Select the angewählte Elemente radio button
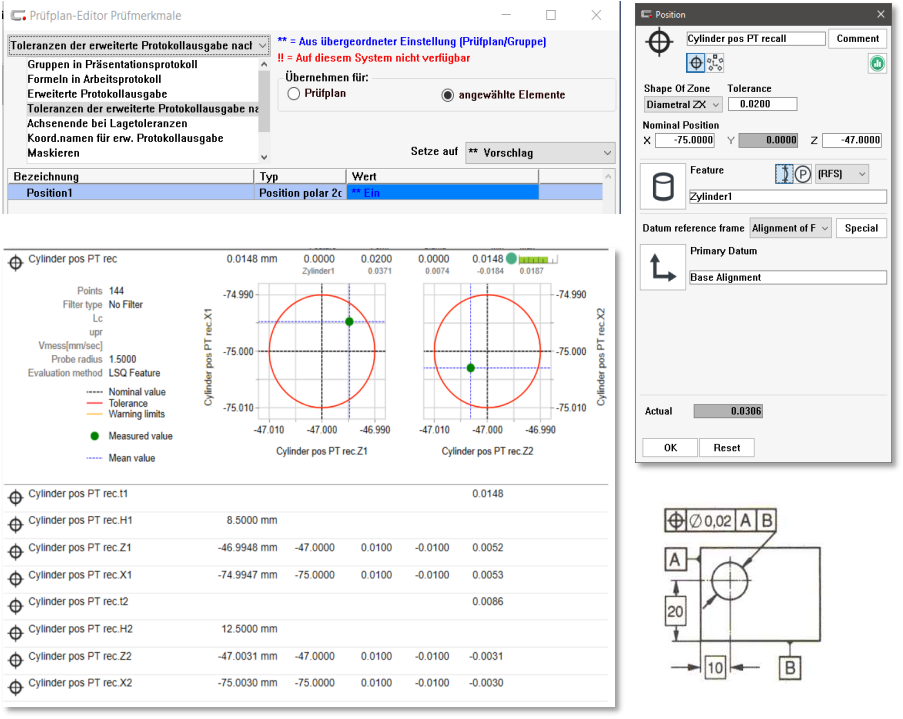The image size is (903, 719). tap(448, 95)
